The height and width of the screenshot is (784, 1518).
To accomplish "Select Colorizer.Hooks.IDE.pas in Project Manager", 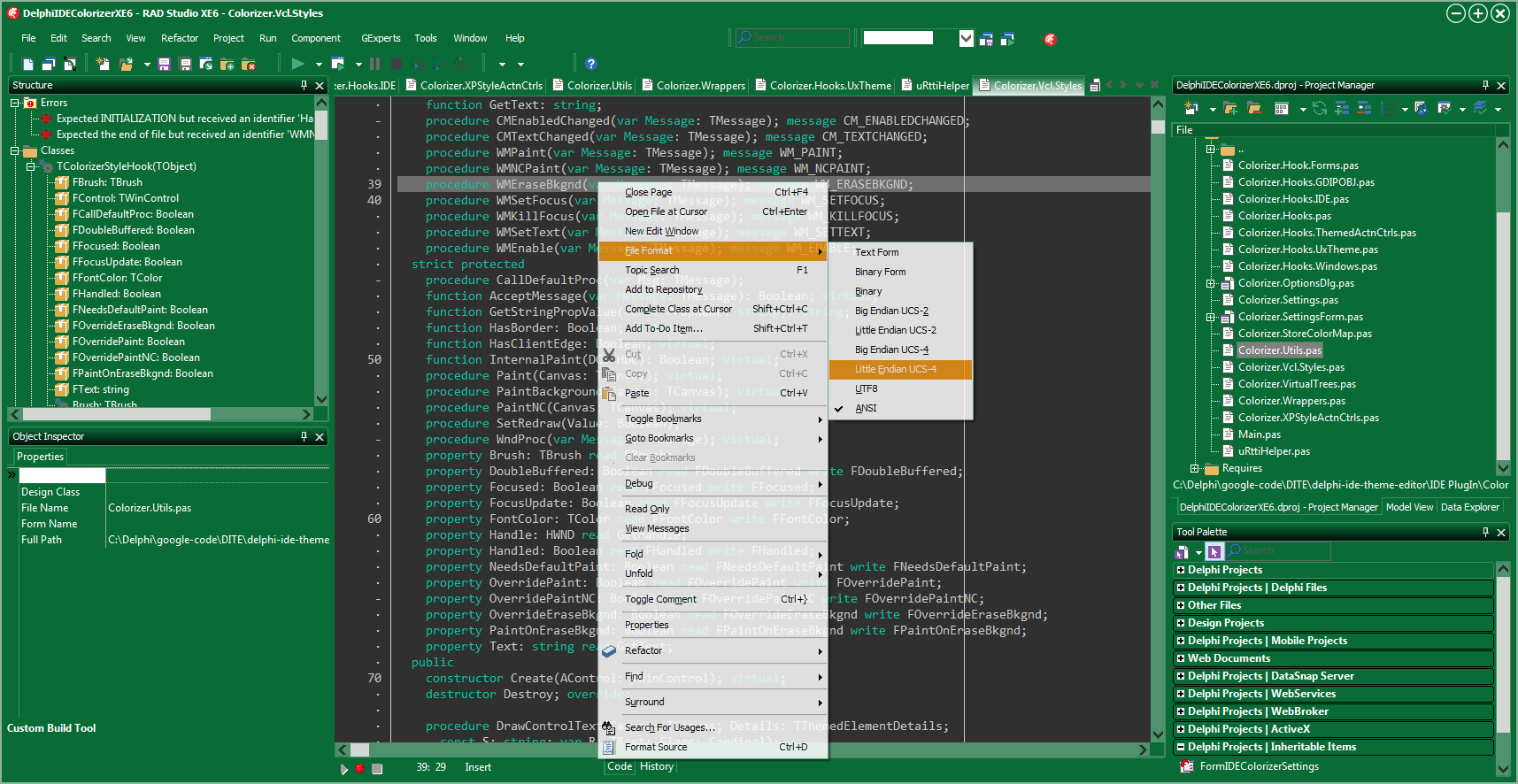I will [1293, 199].
